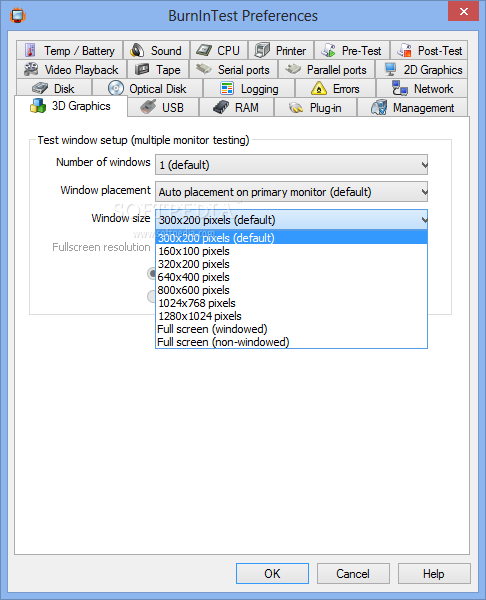Click the Network computers icon

pos(400,88)
